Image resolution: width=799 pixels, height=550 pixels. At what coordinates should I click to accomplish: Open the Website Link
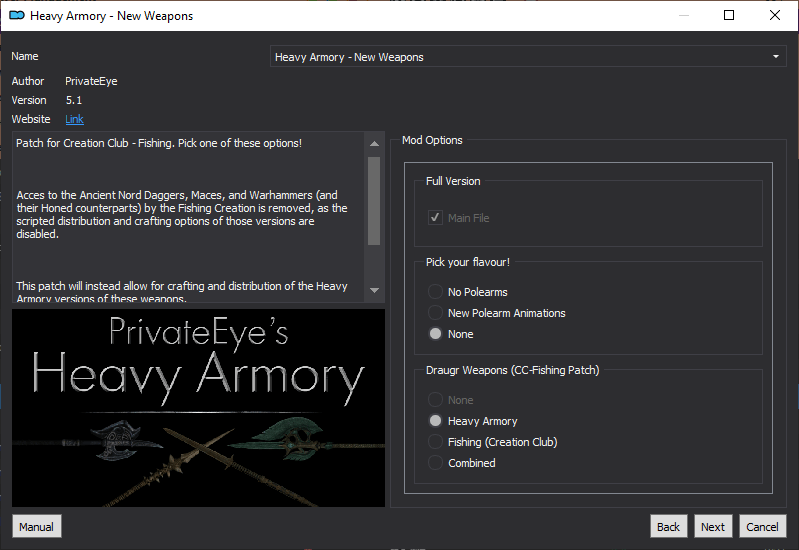pos(74,119)
